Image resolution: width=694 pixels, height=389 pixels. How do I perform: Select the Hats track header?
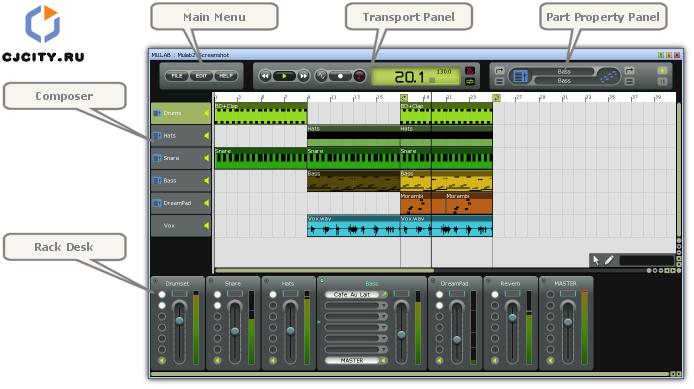point(181,135)
